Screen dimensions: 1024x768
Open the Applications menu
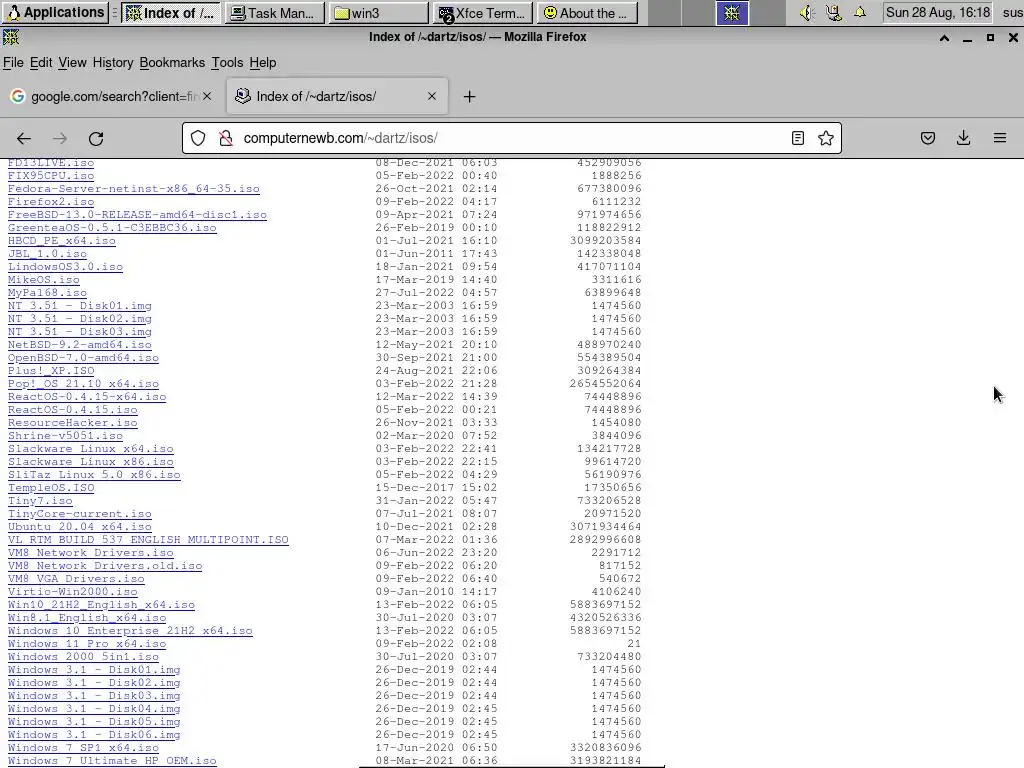(56, 12)
